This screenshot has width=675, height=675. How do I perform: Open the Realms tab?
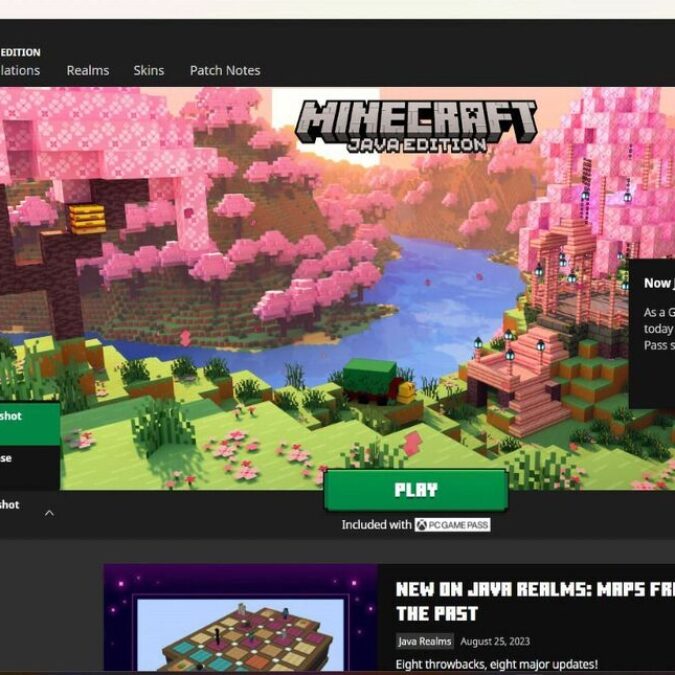(x=87, y=71)
